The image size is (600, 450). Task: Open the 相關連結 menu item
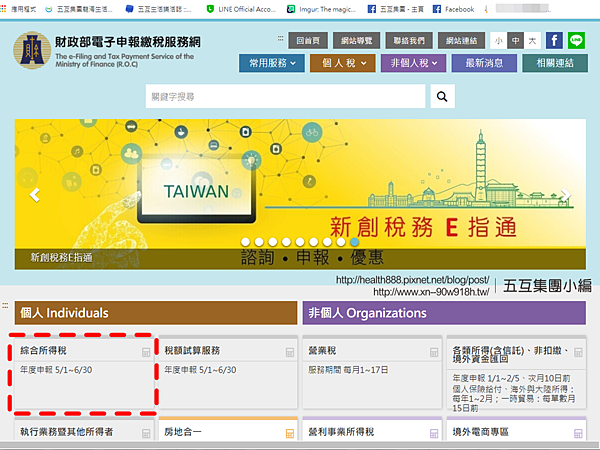[x=555, y=63]
